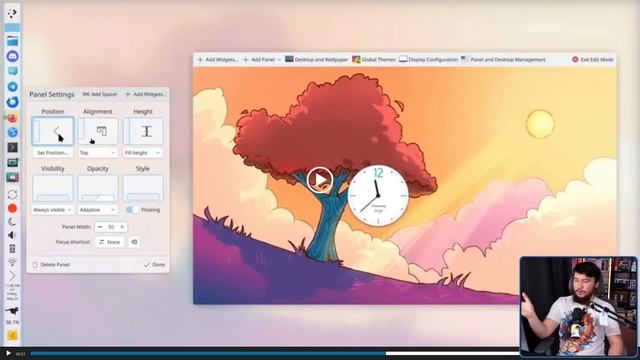Click play button in video bar
The image size is (640, 360).
coord(8,353)
